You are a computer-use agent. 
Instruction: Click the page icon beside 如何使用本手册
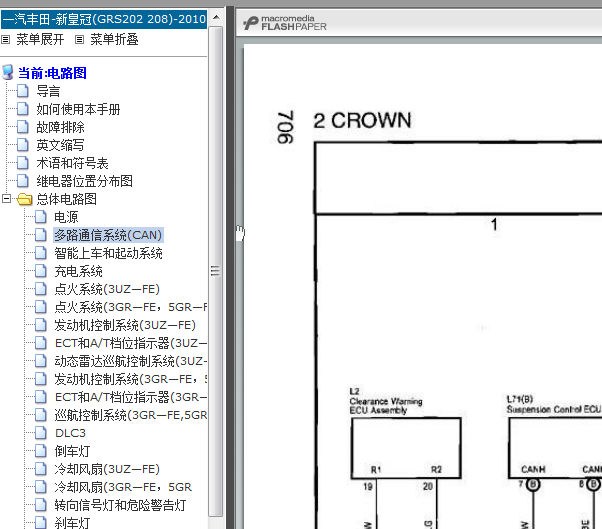coord(23,109)
